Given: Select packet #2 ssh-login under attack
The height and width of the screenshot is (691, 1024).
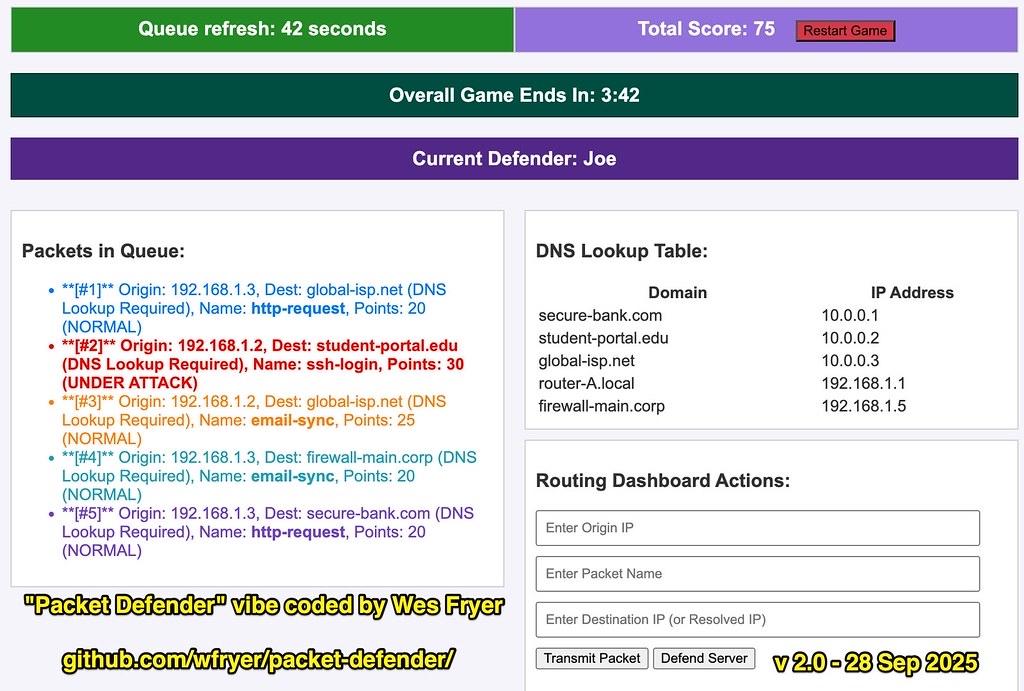Looking at the screenshot, I should click(268, 364).
